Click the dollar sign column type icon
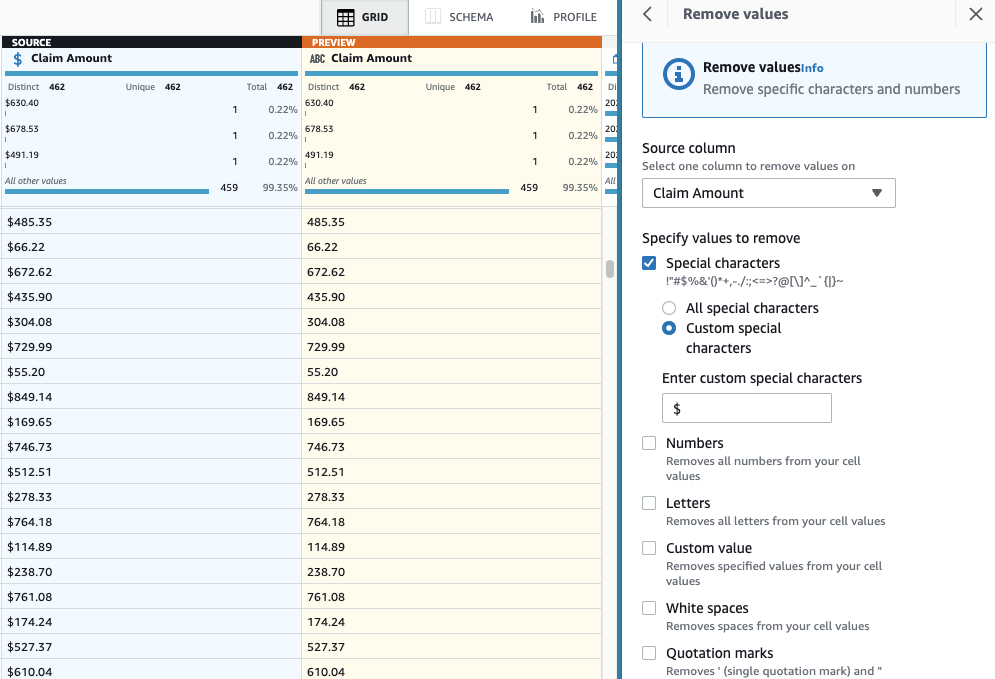This screenshot has width=995, height=679. pos(18,59)
